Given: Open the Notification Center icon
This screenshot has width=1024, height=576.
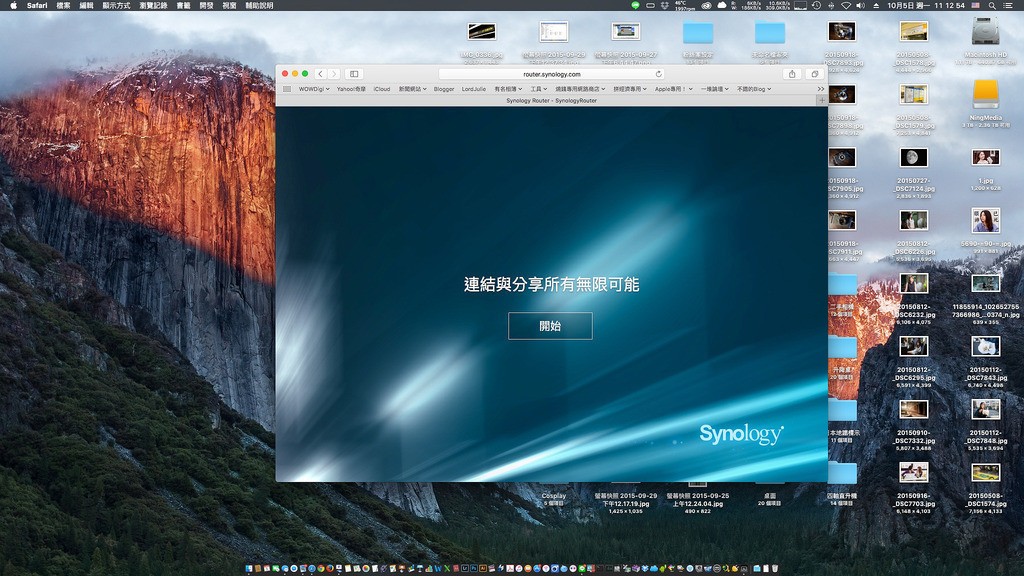Looking at the screenshot, I should (x=1010, y=5).
